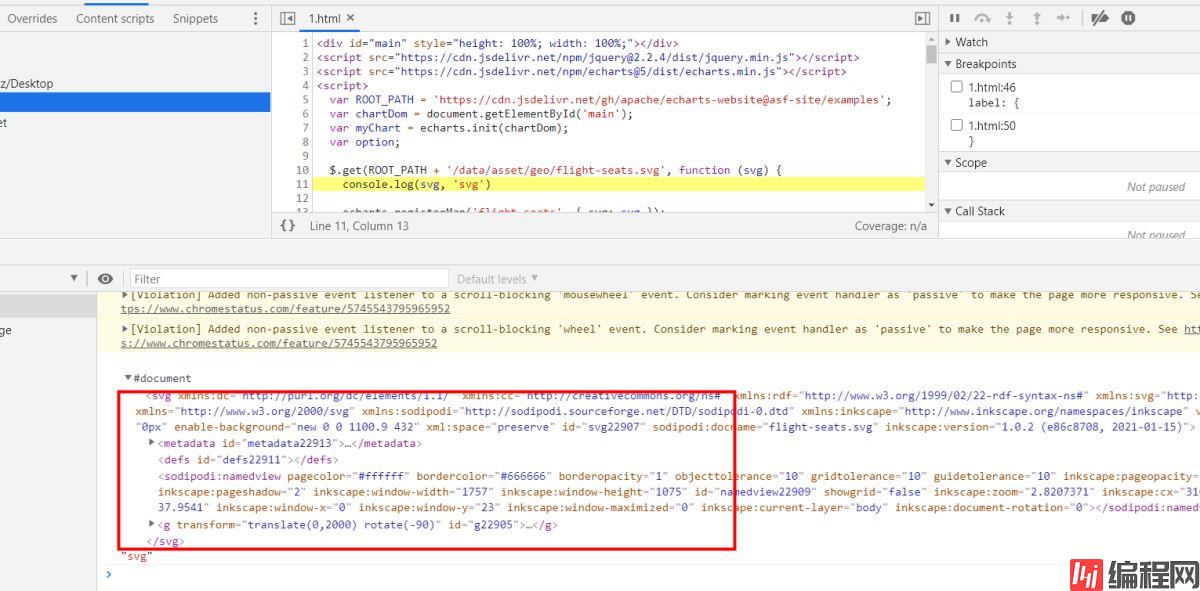This screenshot has height=591, width=1200.
Task: Click the deactivate breakpoints icon
Action: click(1100, 18)
